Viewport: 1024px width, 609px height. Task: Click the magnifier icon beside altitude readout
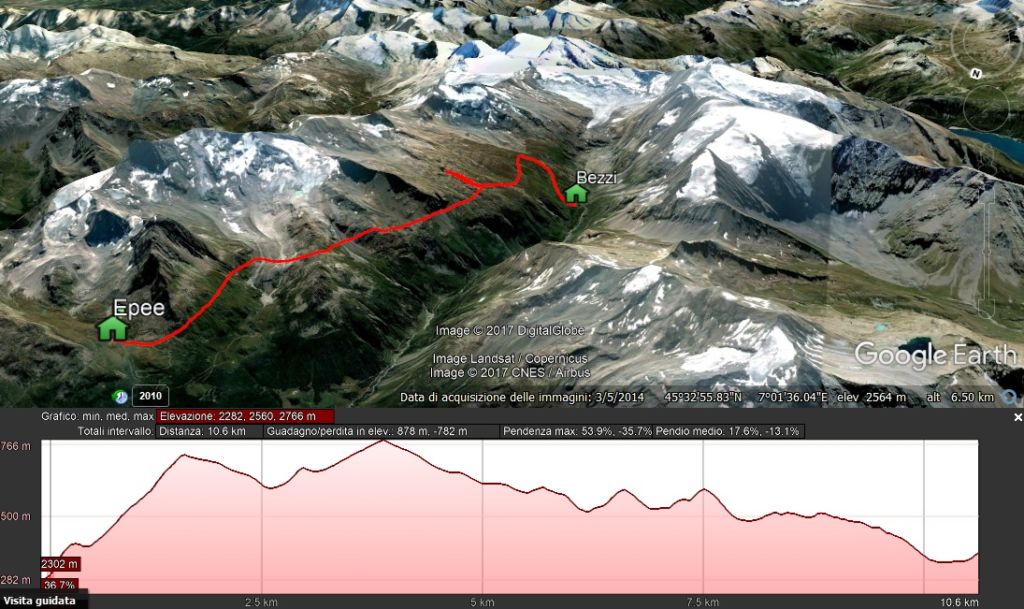1010,396
